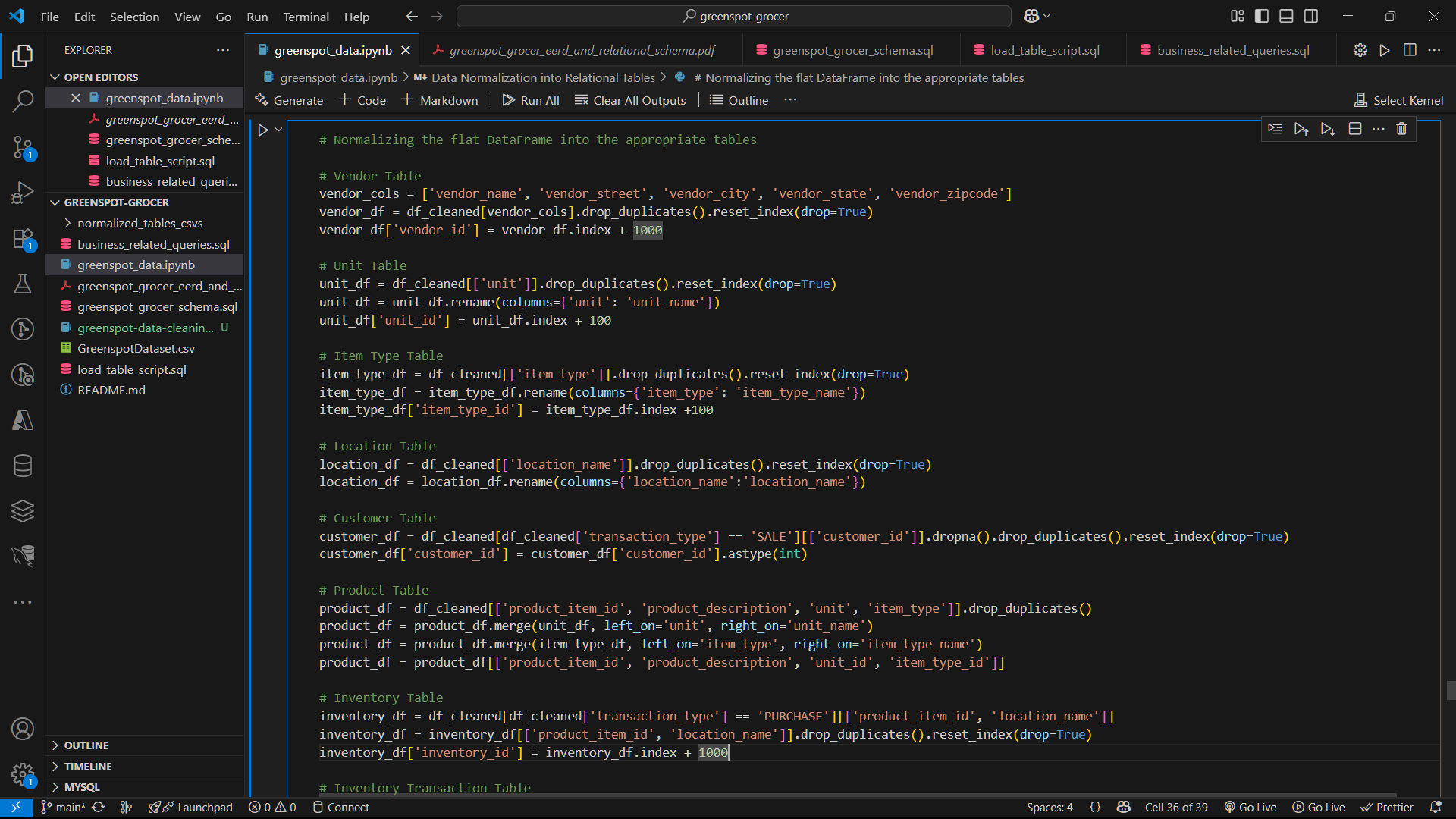This screenshot has width=1456, height=819.
Task: Open README.md file
Action: point(111,391)
